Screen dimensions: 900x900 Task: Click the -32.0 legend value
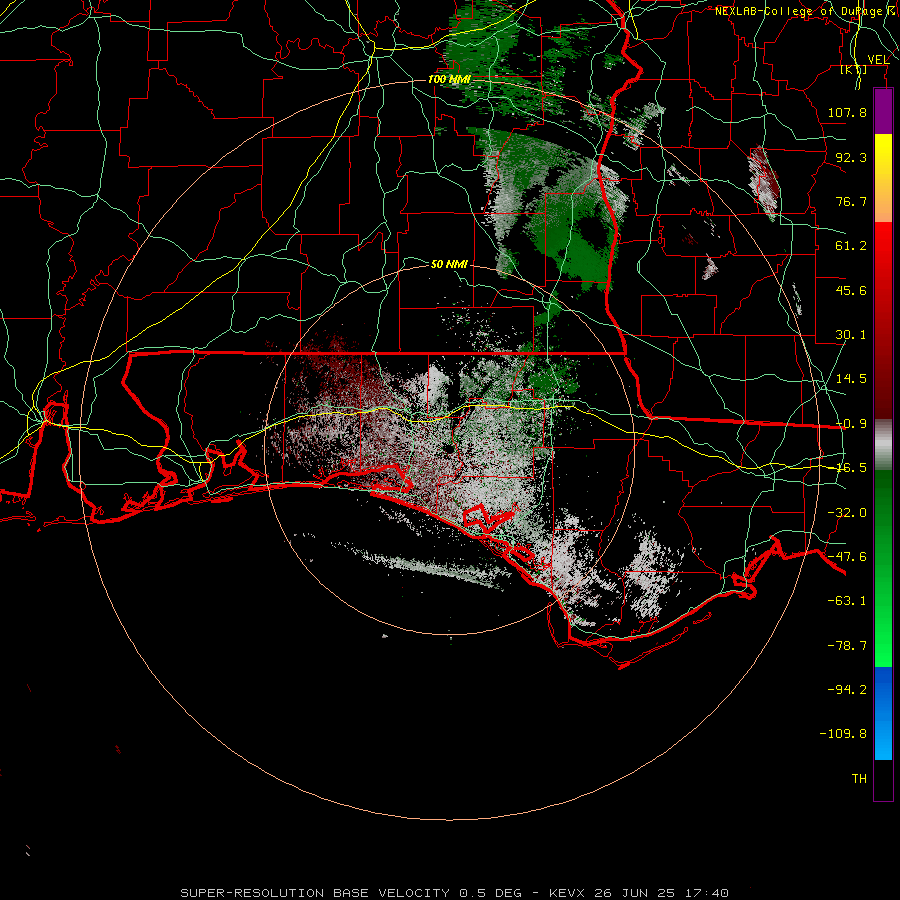[x=847, y=513]
